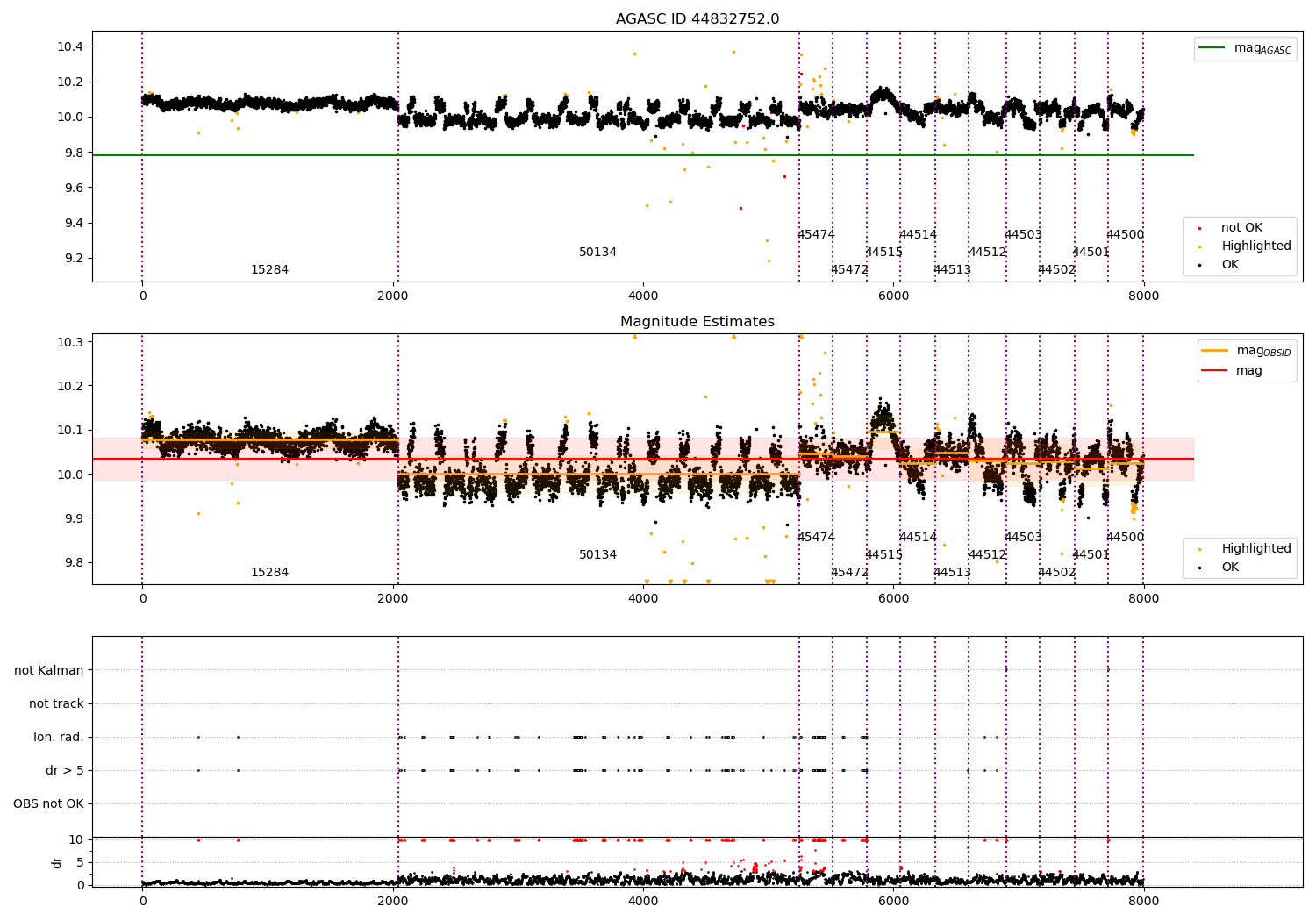Click obsid label 15284 in Magnitude Estimates plot
This screenshot has width=1316, height=921.
click(x=269, y=573)
